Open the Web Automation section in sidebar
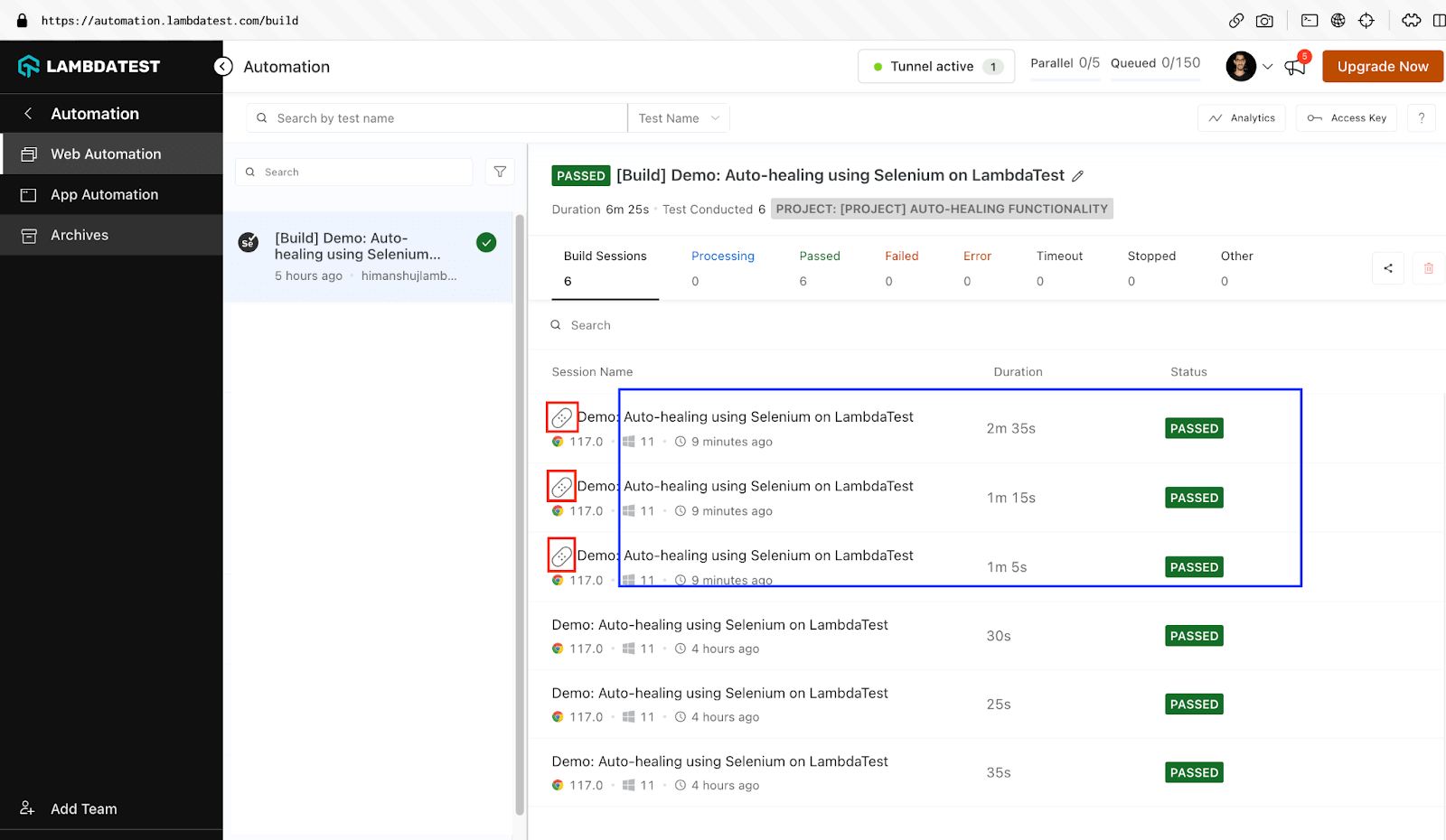 [105, 154]
